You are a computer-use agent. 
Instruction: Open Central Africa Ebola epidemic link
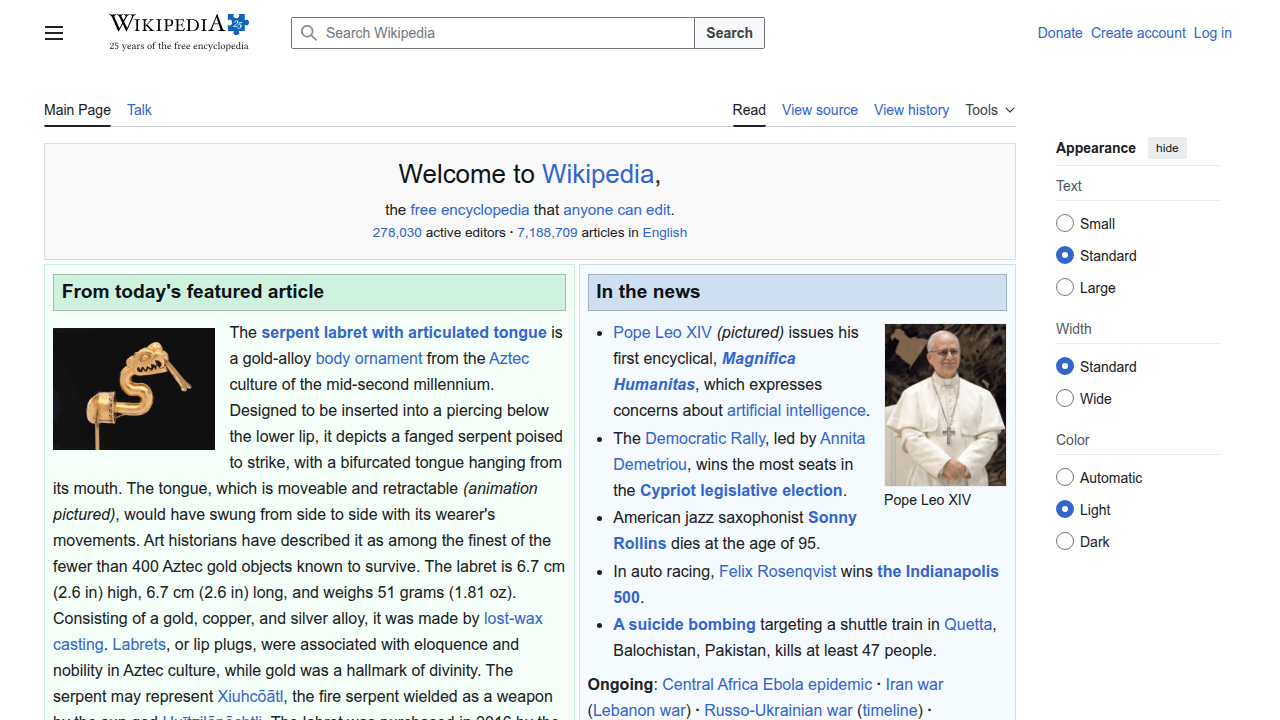pyautogui.click(x=767, y=684)
